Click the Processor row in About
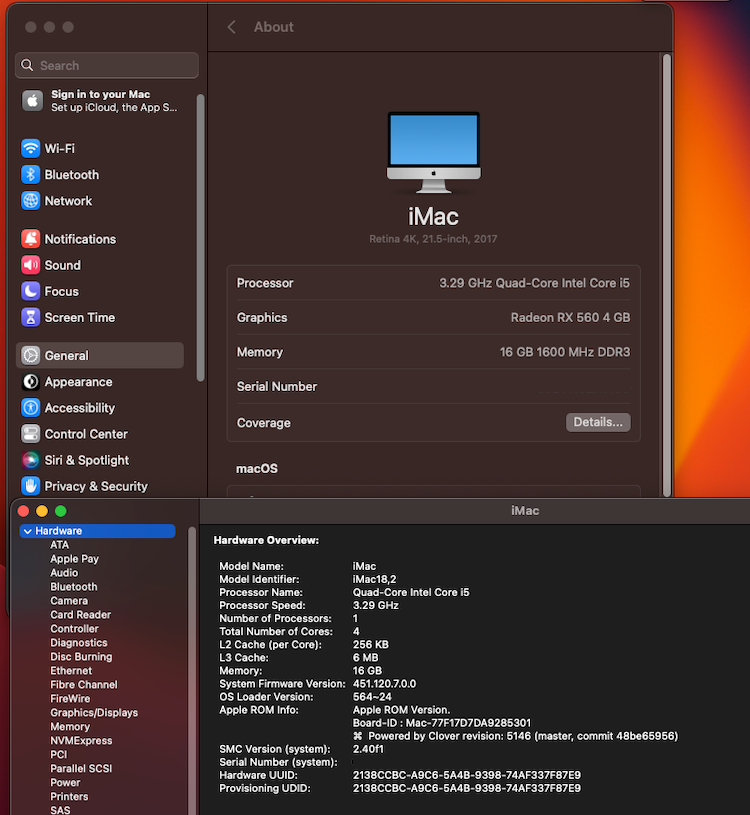 [x=433, y=283]
